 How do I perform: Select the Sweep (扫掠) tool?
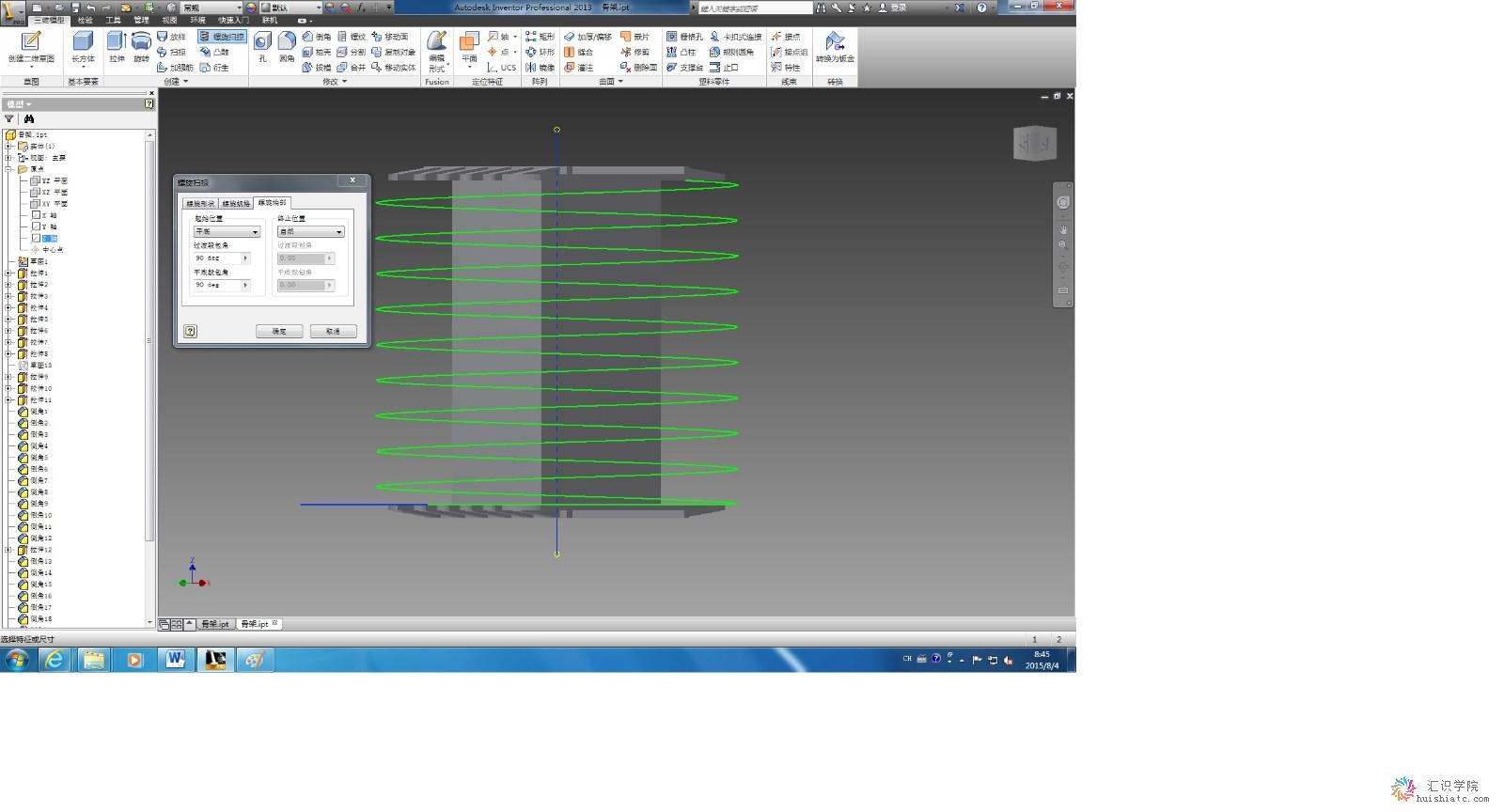[172, 52]
